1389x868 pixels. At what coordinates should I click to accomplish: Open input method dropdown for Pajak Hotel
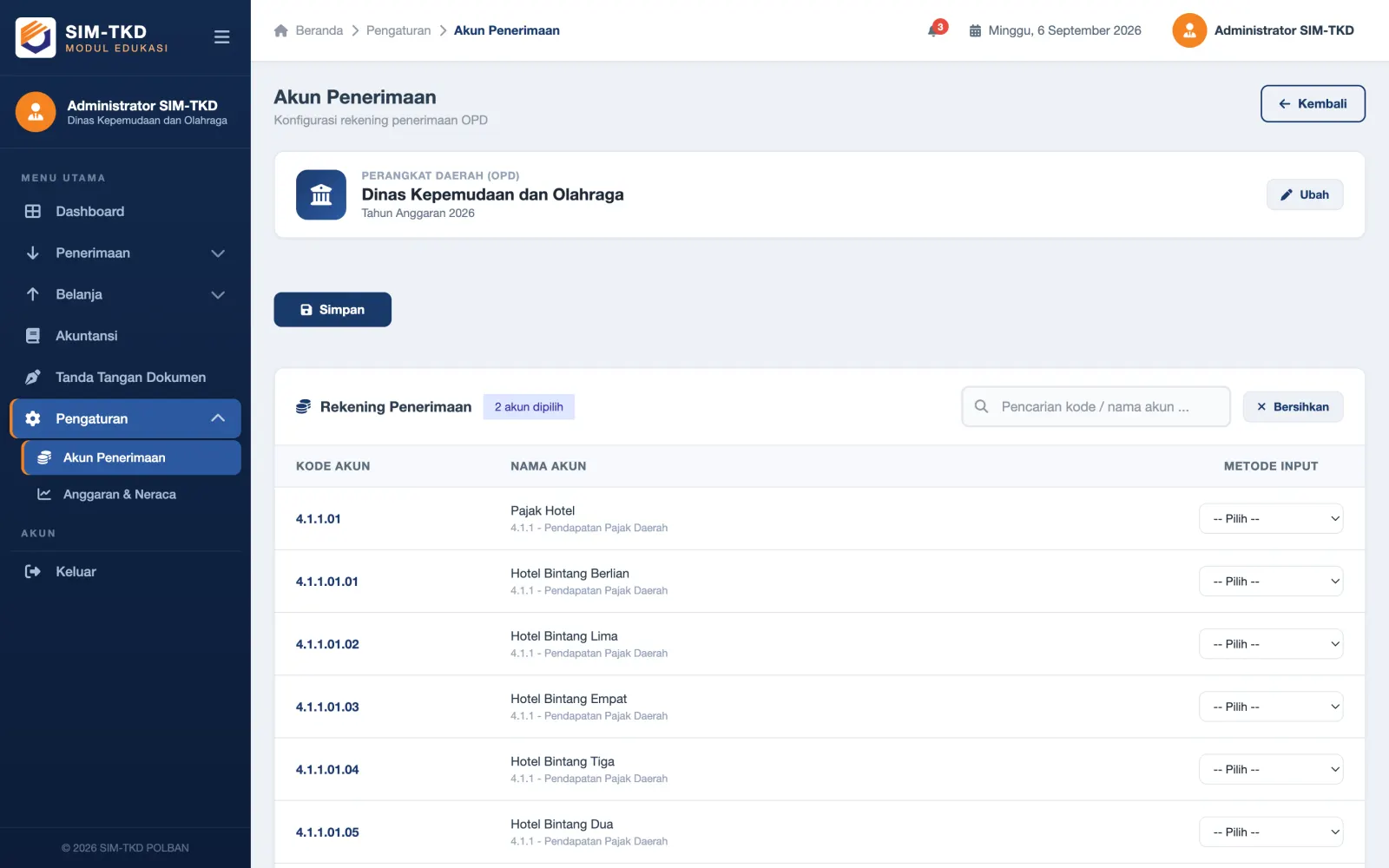pos(1271,519)
